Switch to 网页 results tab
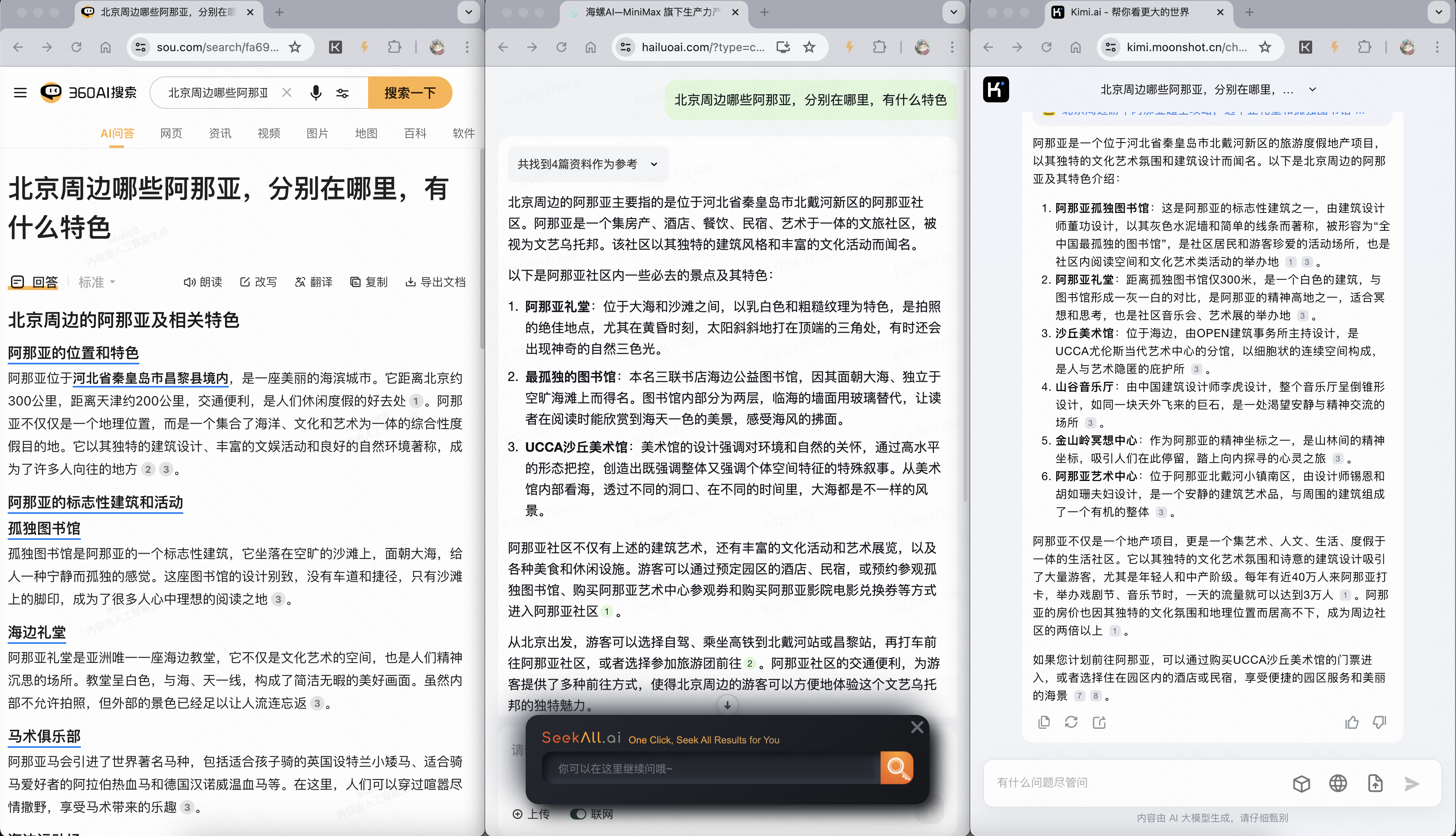 pos(171,134)
